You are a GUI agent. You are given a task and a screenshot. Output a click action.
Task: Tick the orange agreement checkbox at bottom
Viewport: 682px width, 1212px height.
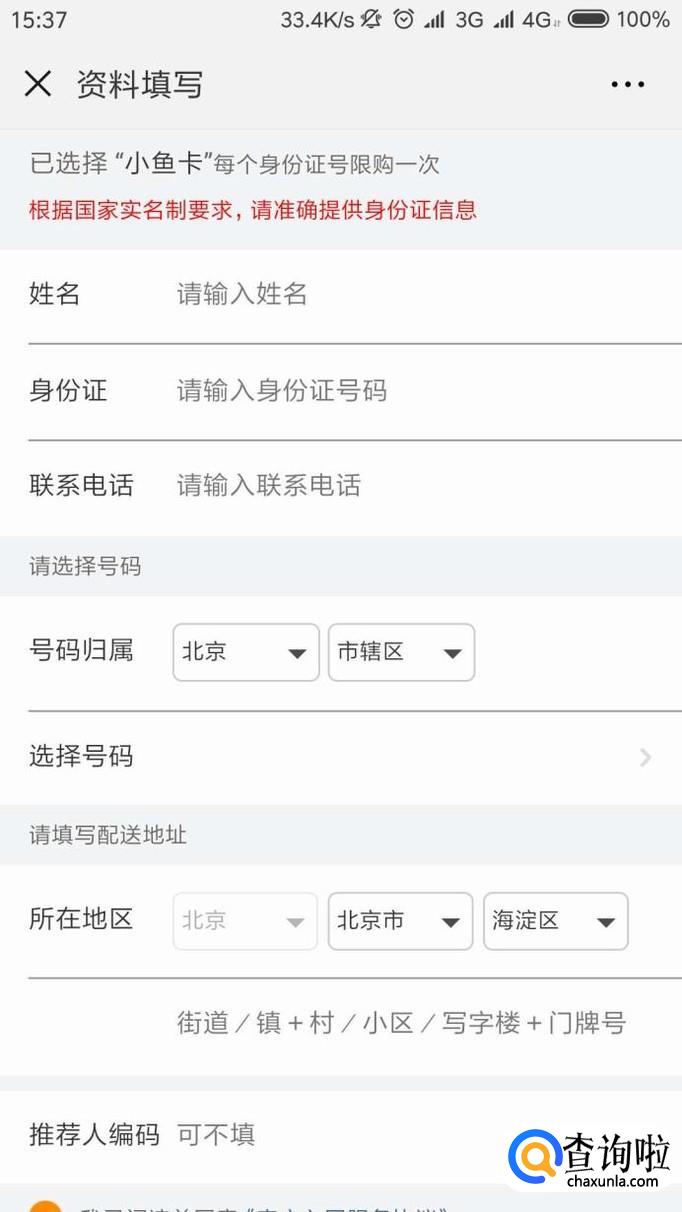tap(44, 1205)
